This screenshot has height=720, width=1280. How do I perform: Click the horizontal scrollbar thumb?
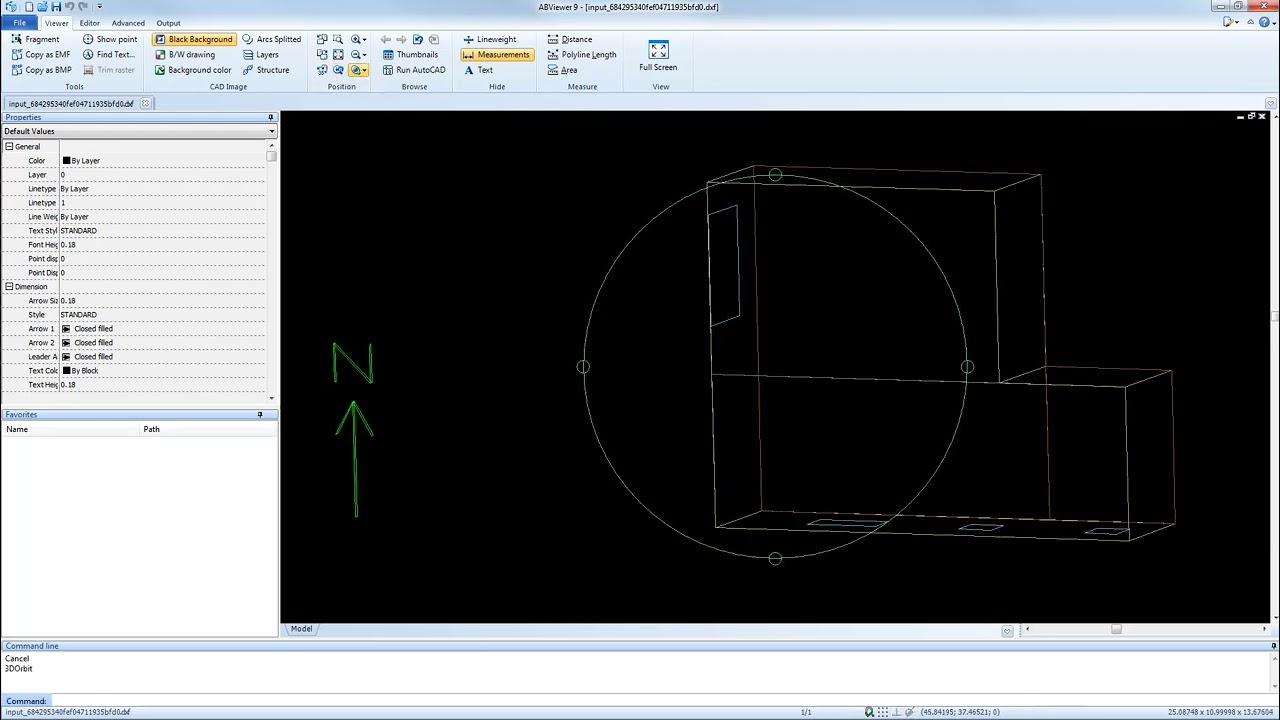point(1116,629)
